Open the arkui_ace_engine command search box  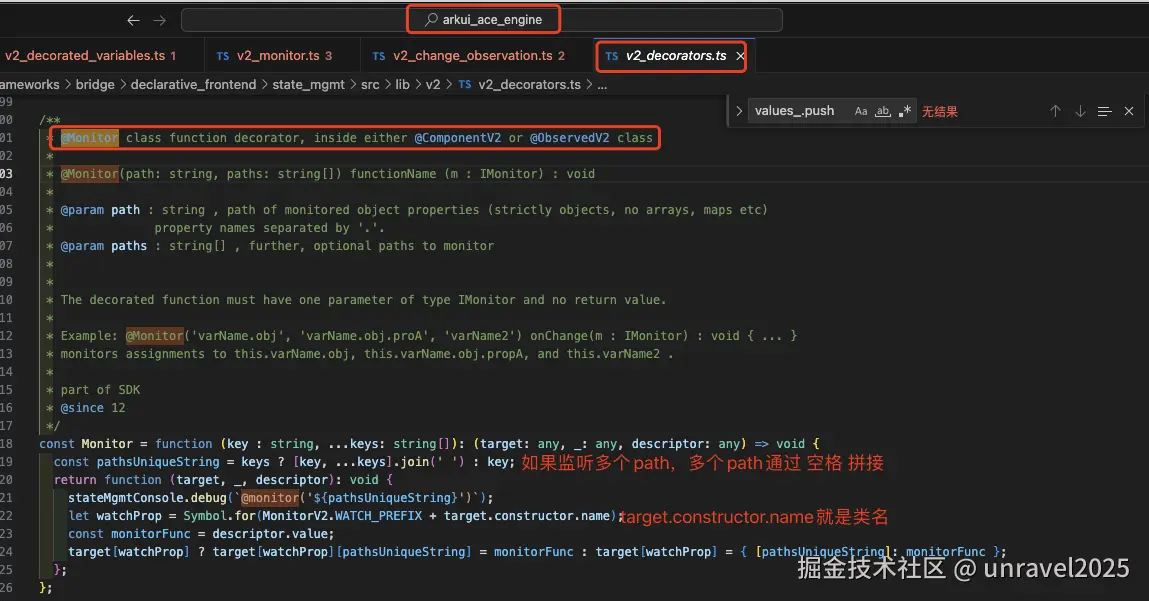click(482, 20)
